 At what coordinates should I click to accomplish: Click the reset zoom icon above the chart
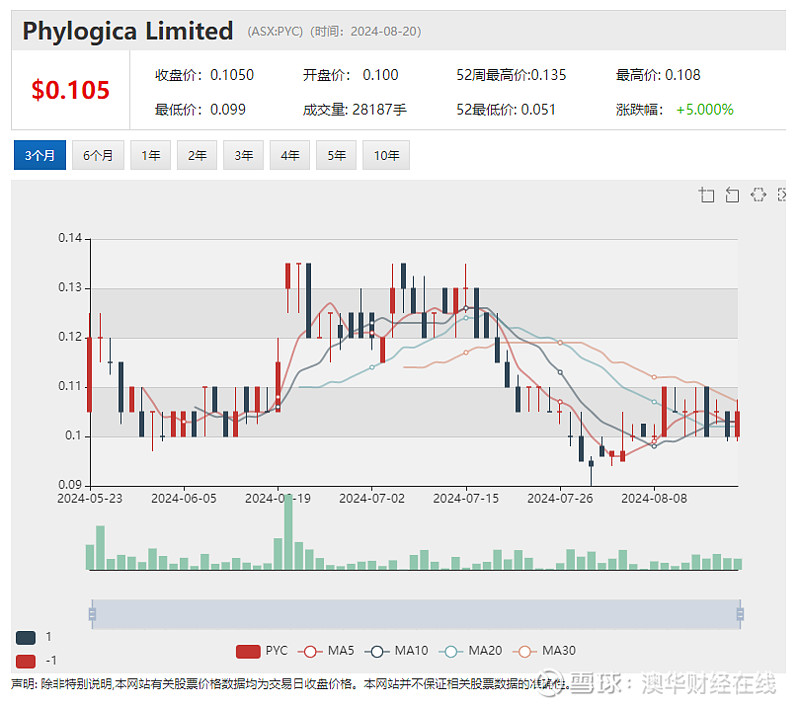pos(732,195)
